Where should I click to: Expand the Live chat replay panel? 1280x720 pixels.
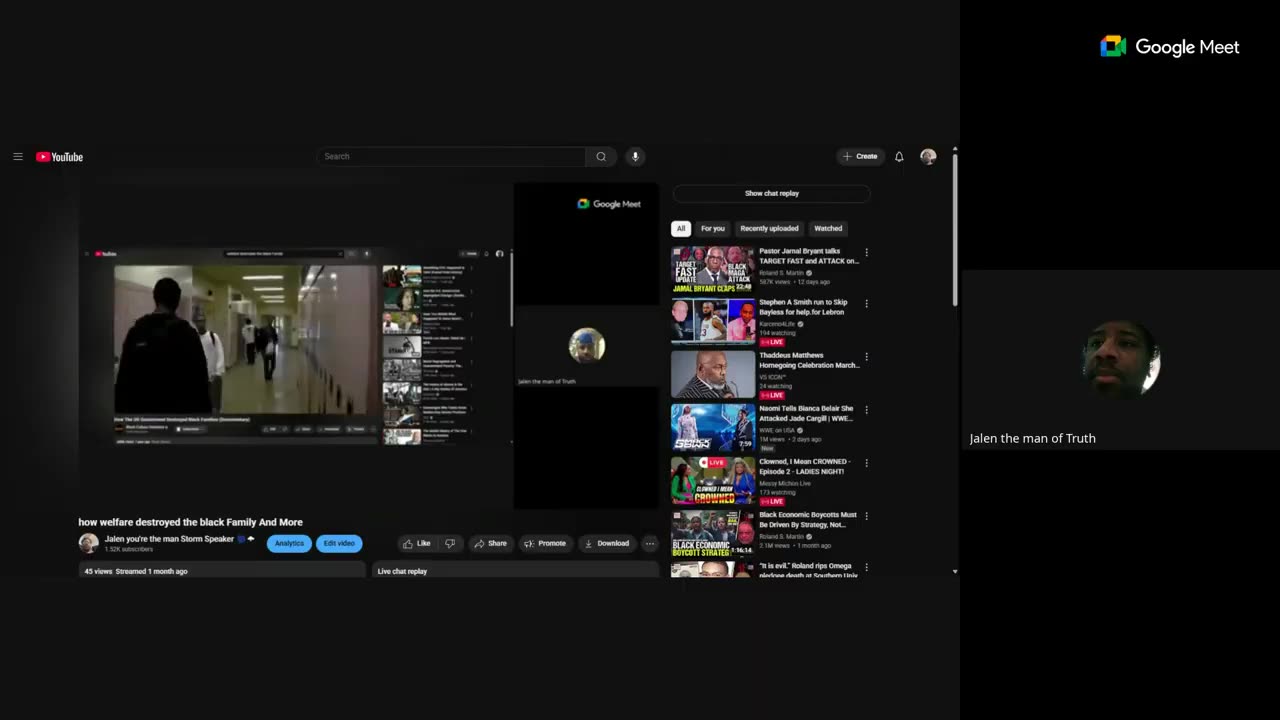(516, 570)
